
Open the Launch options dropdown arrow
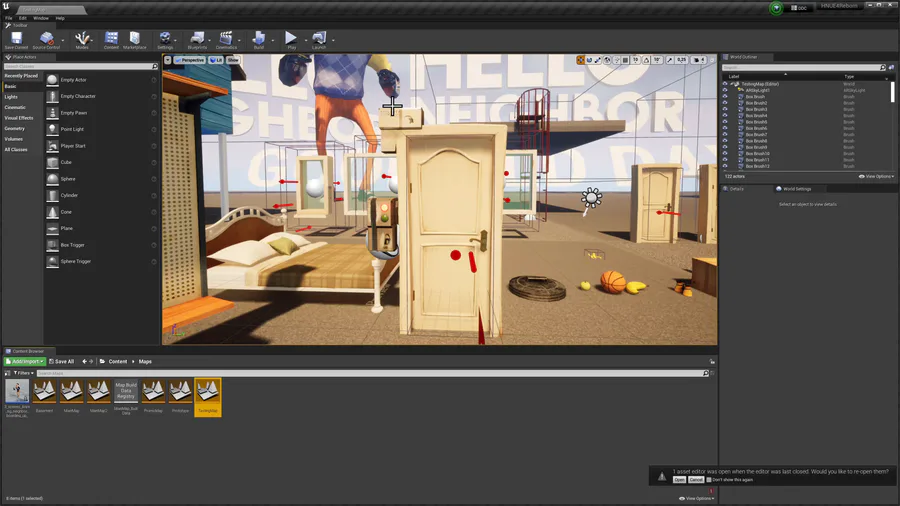pos(333,40)
